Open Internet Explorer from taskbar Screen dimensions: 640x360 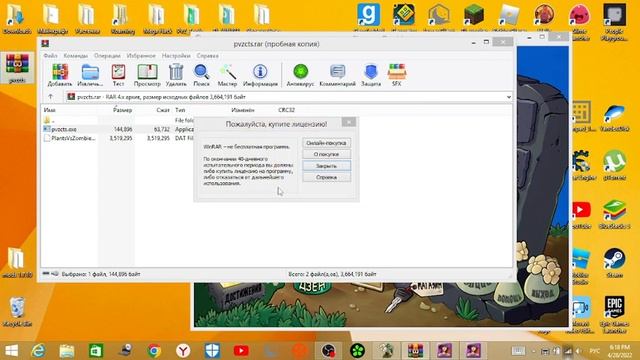click(39, 351)
